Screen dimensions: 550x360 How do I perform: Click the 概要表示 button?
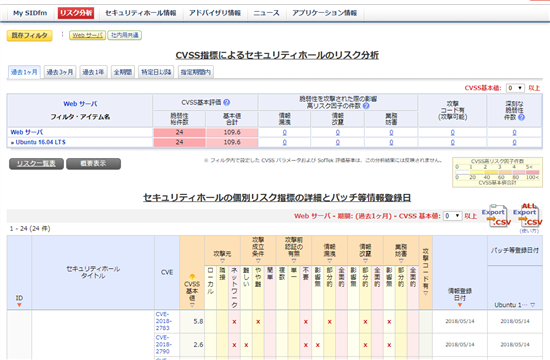[93, 164]
